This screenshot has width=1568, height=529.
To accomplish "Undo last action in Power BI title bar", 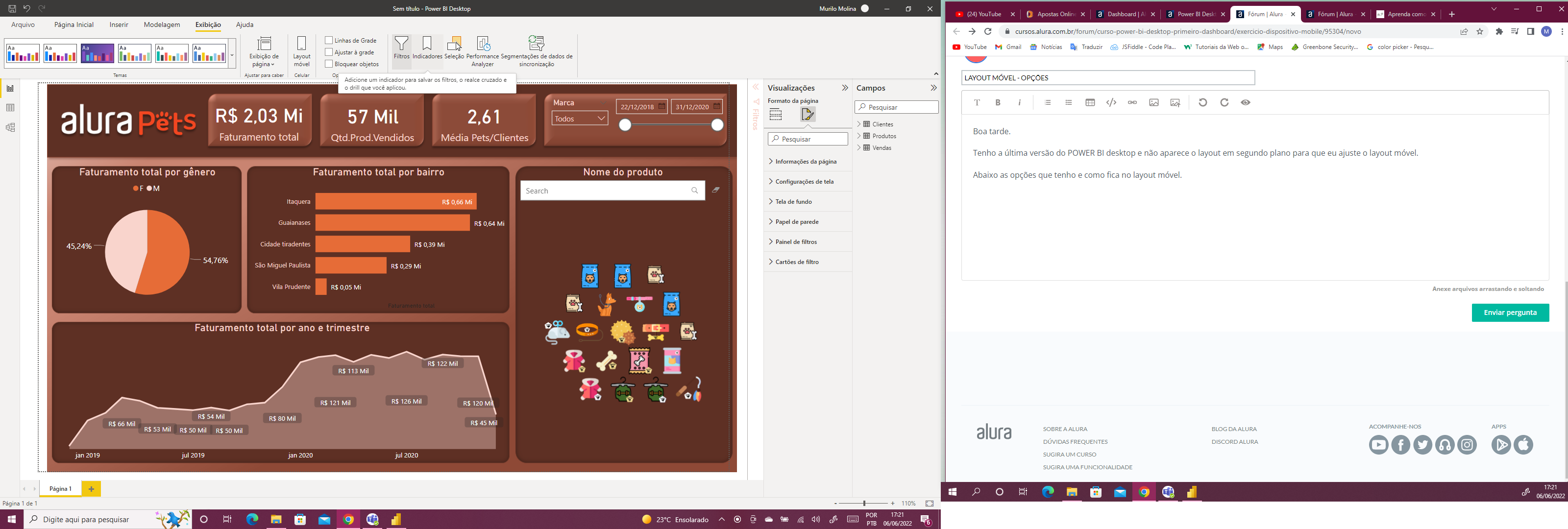I will click(27, 8).
